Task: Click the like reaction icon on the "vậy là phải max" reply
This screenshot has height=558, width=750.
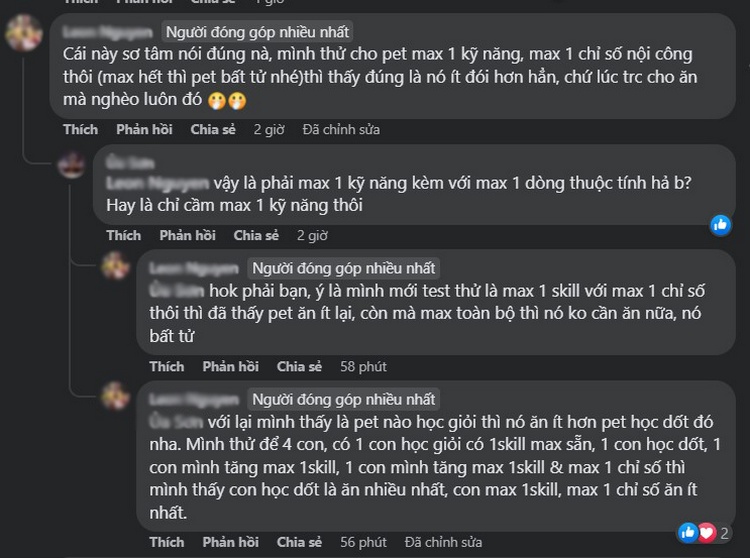Action: click(721, 225)
